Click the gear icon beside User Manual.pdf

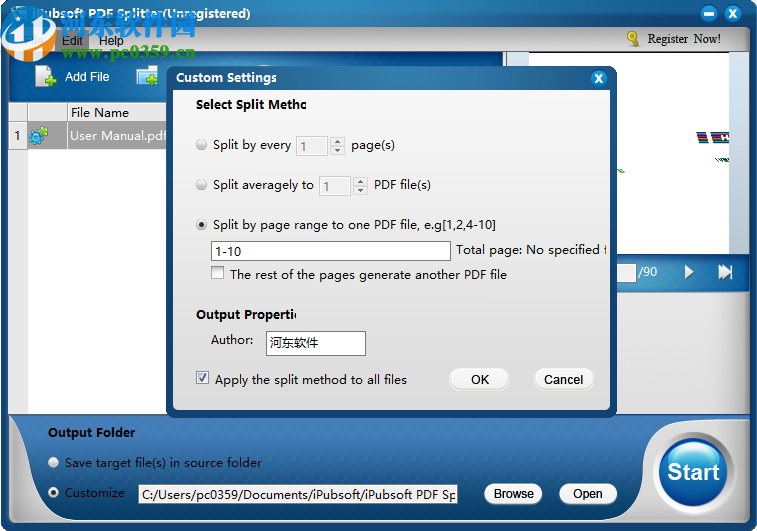(x=39, y=136)
